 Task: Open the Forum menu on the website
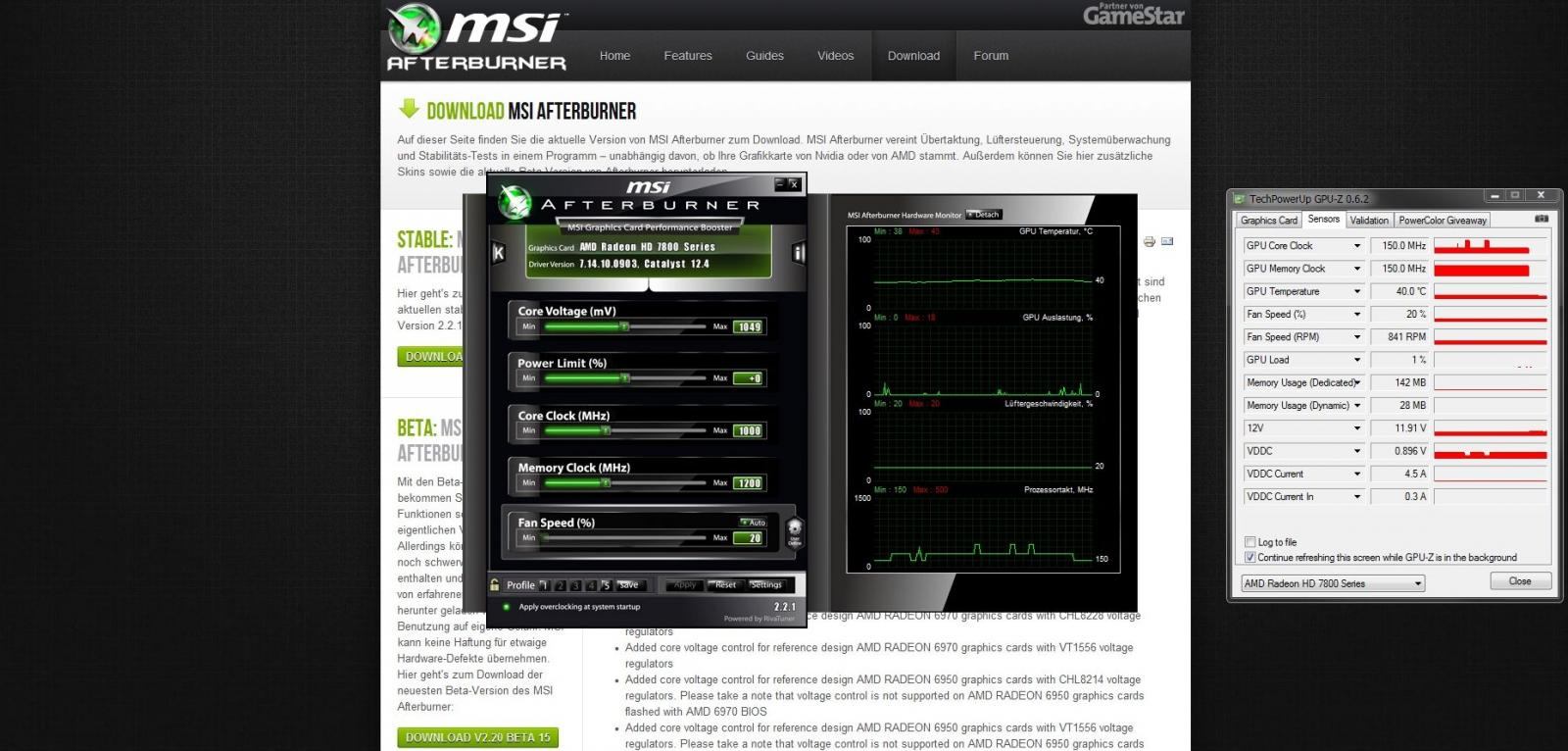tap(991, 56)
